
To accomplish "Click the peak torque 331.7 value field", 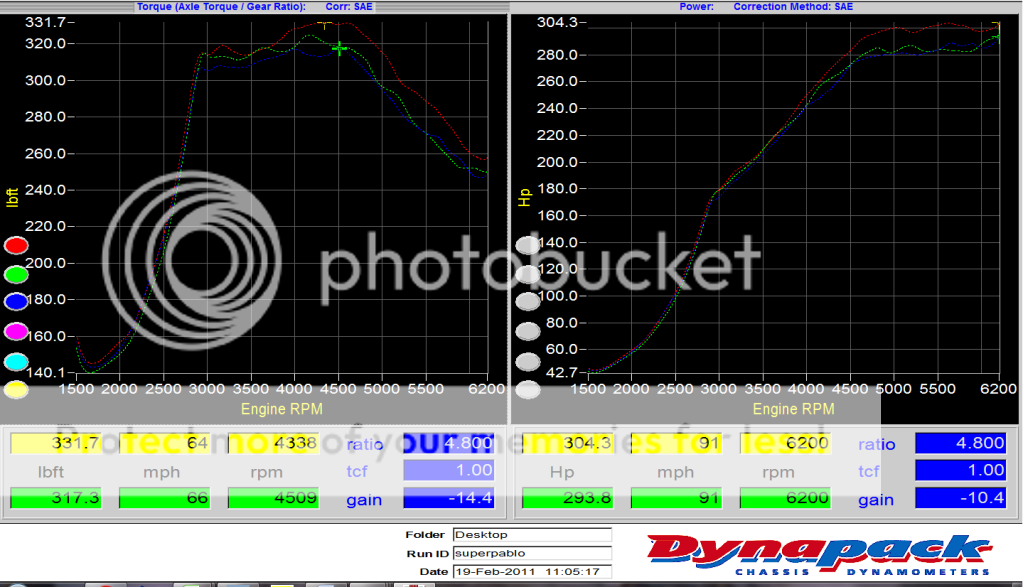I will pos(55,444).
